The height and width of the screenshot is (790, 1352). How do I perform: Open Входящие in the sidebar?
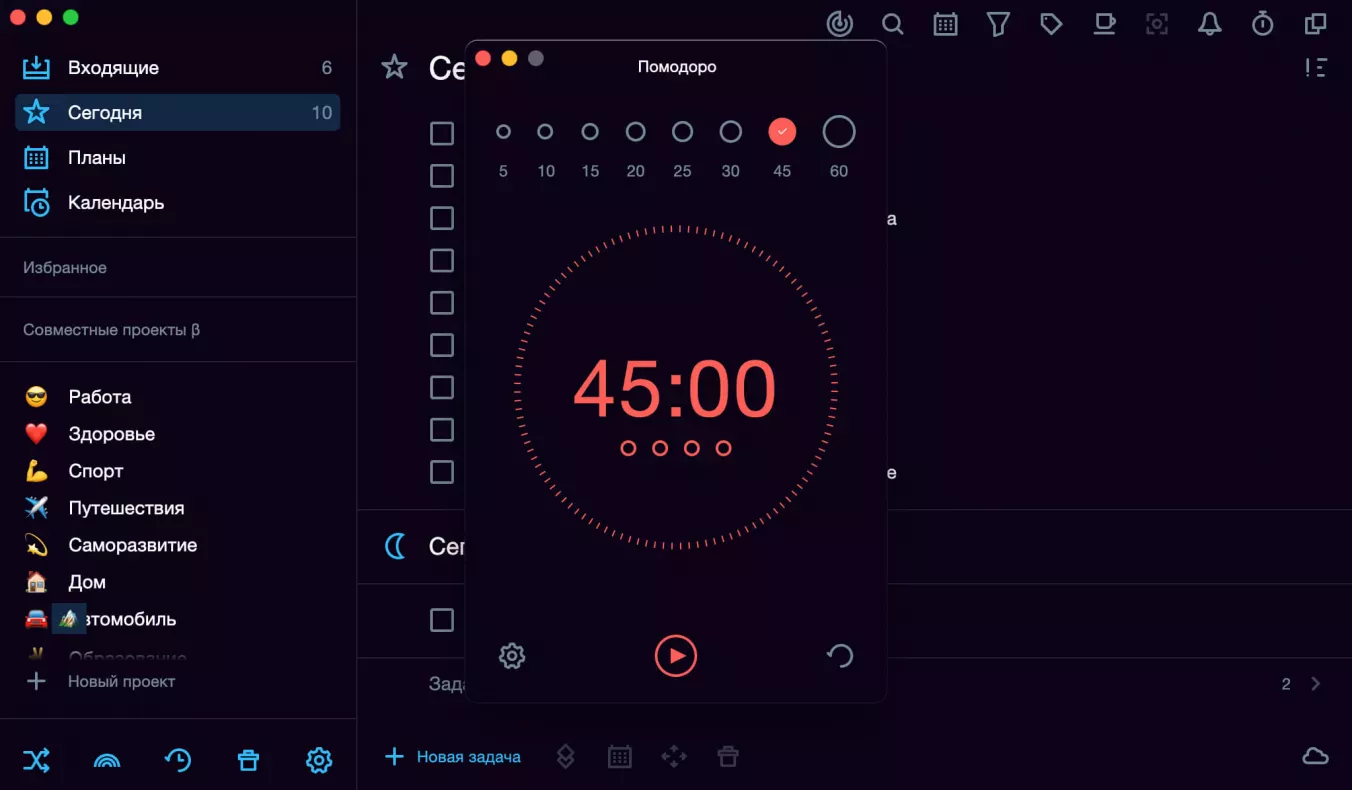click(178, 68)
